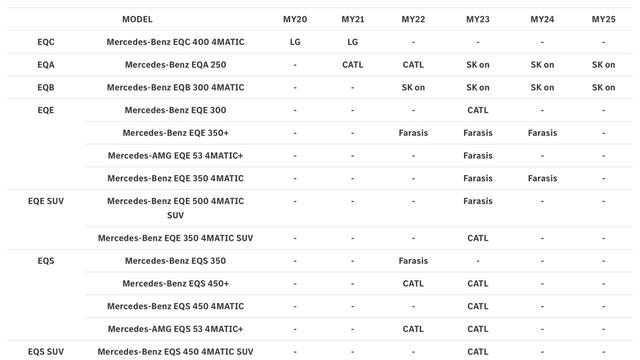Select Mercedes-Benz EQB 300 4MATIC text
The width and height of the screenshot is (640, 360).
[176, 87]
